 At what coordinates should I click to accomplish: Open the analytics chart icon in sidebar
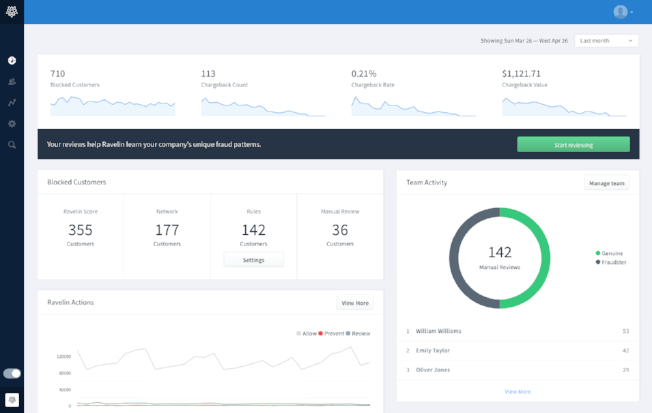click(x=12, y=102)
